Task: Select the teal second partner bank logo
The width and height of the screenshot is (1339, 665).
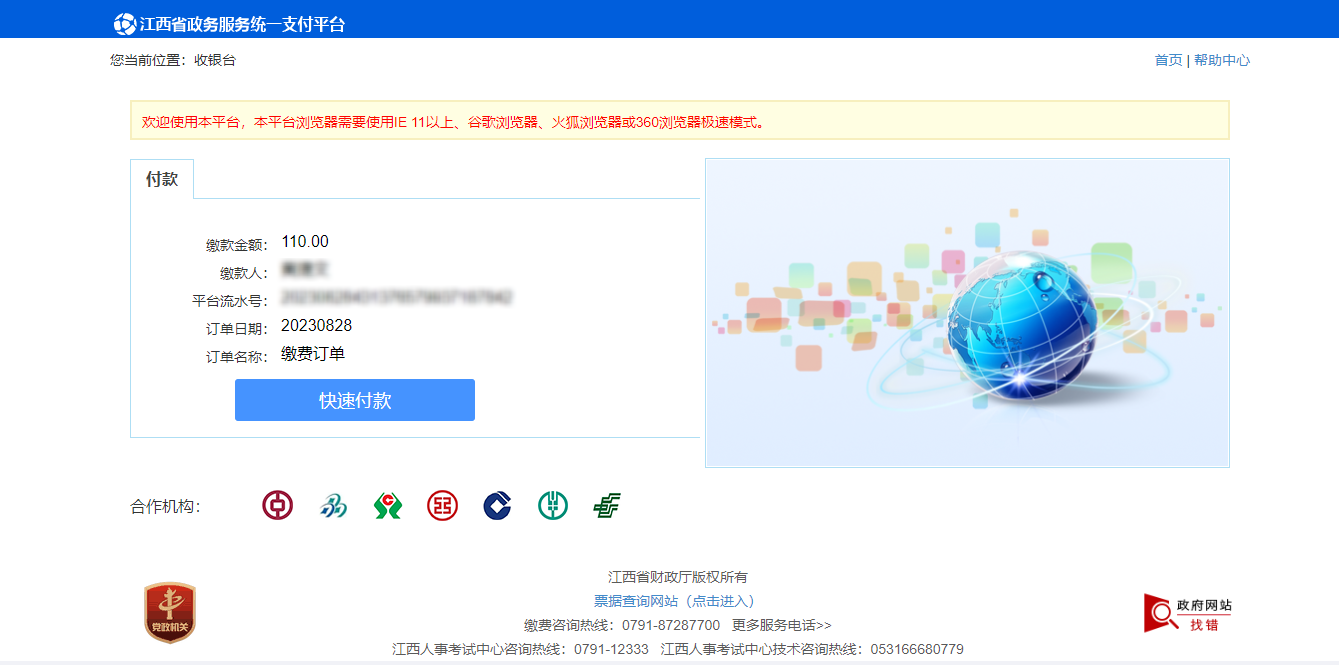Action: coord(332,506)
